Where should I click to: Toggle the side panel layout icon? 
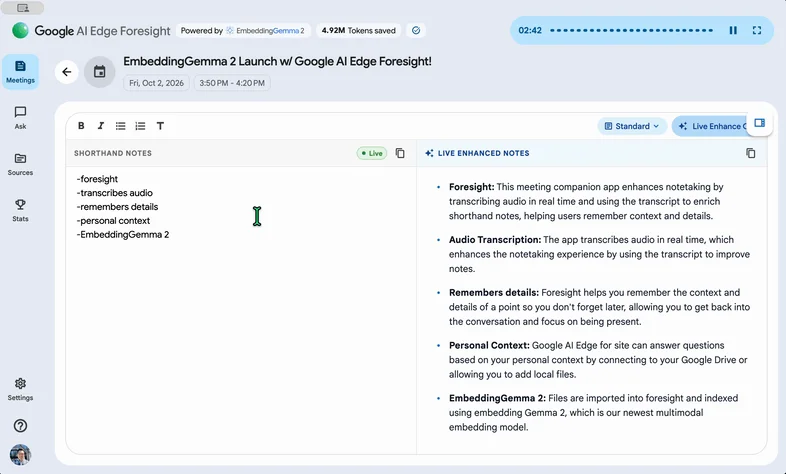759,123
